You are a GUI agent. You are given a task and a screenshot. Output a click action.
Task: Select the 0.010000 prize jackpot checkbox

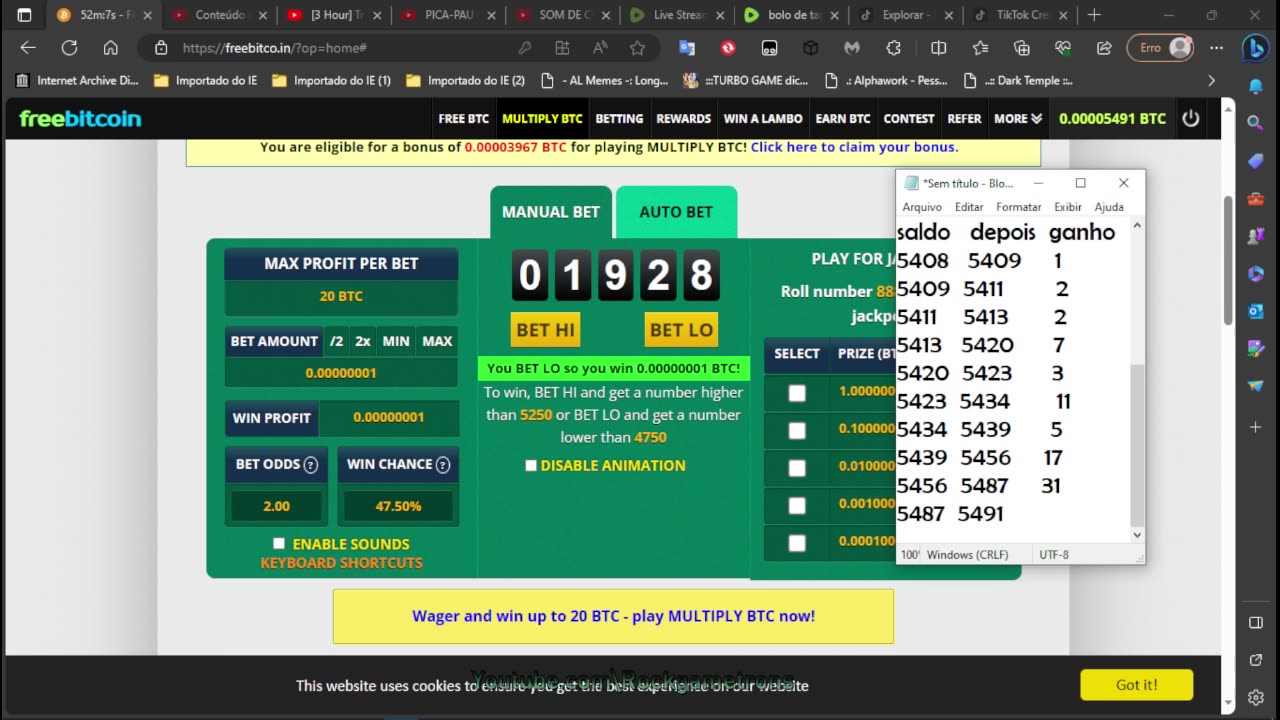coord(797,468)
